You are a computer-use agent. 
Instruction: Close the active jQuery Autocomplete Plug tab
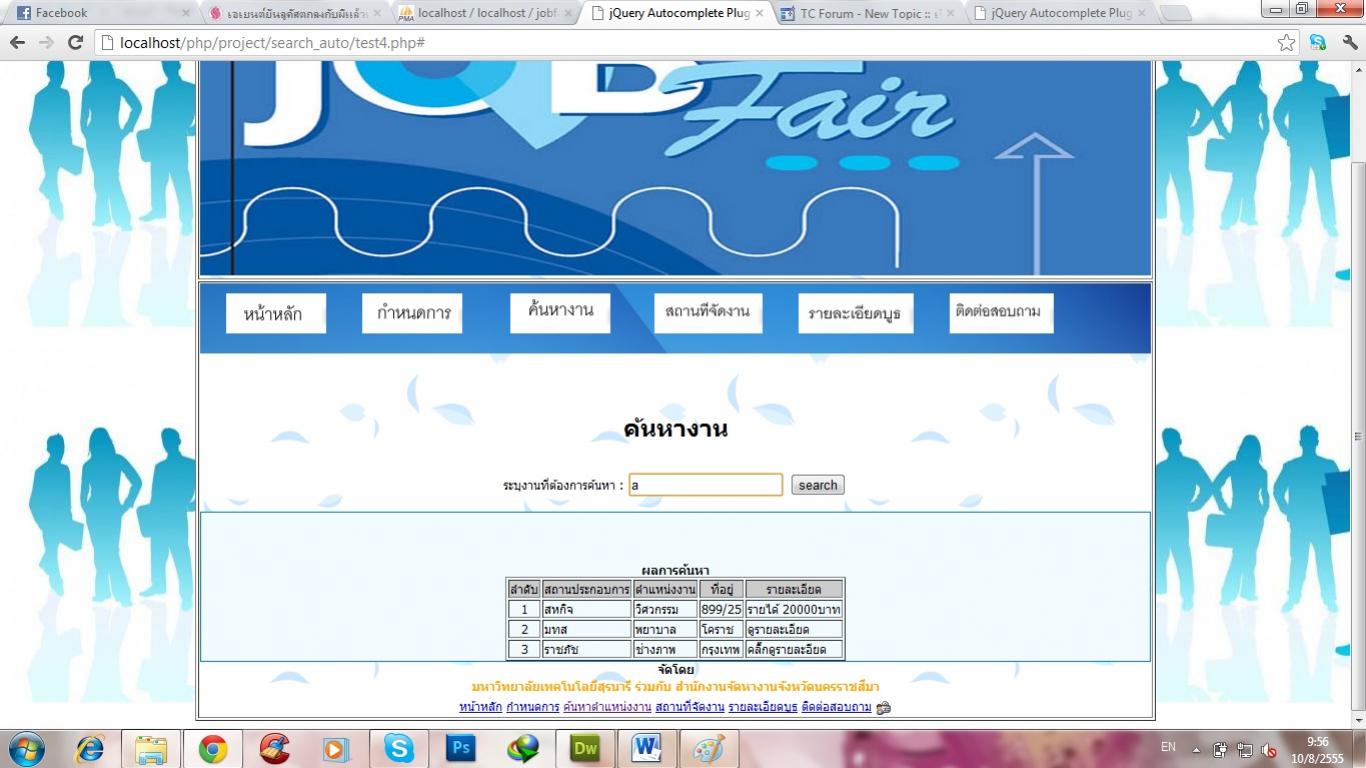(759, 13)
